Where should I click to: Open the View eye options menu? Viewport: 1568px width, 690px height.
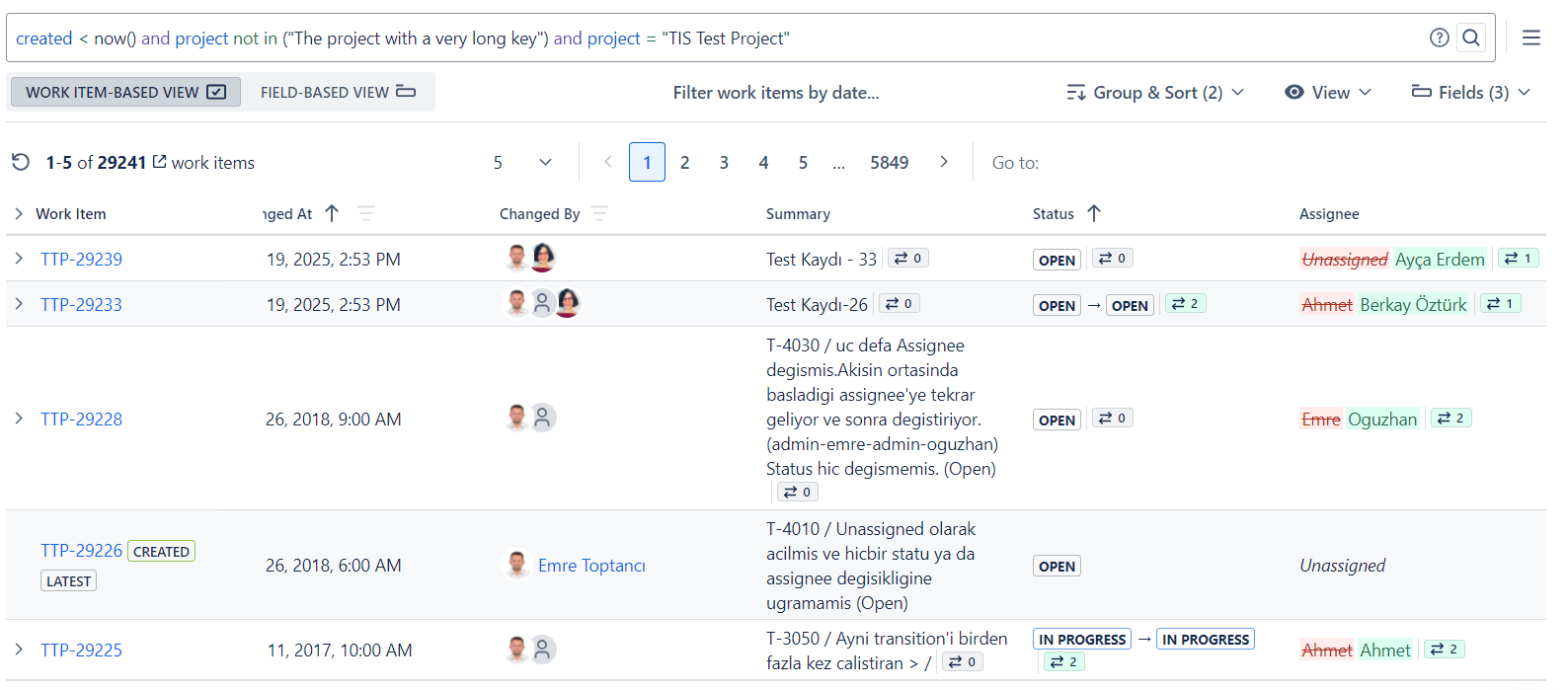(1327, 92)
